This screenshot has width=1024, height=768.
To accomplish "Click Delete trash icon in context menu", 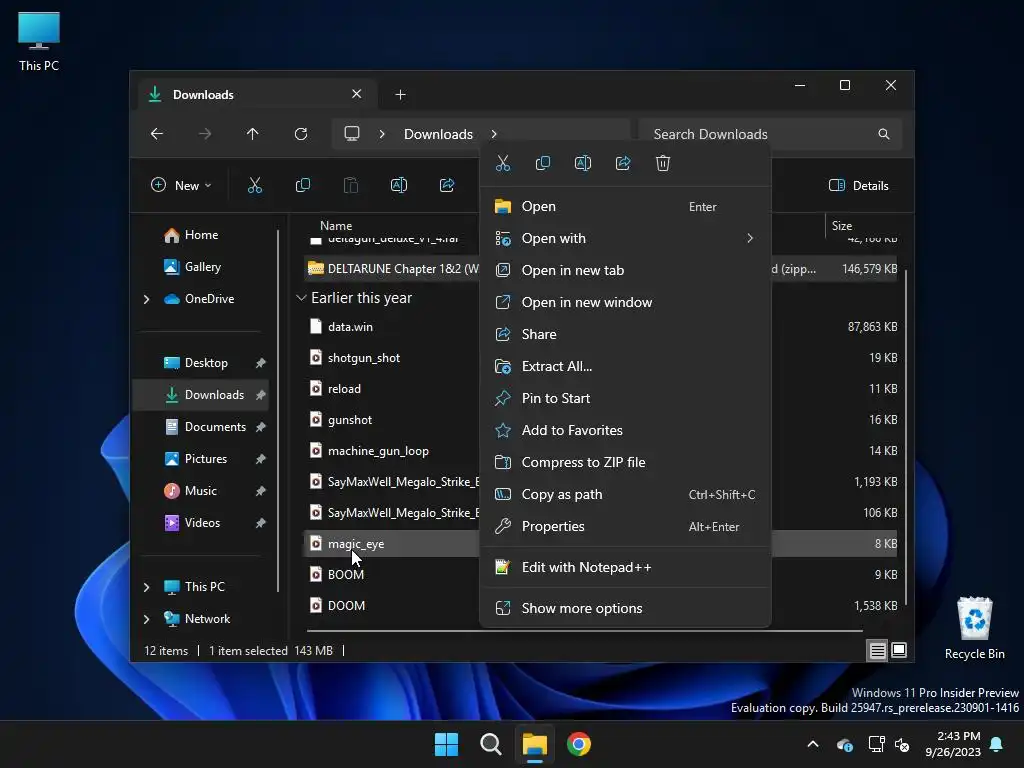I will 663,163.
